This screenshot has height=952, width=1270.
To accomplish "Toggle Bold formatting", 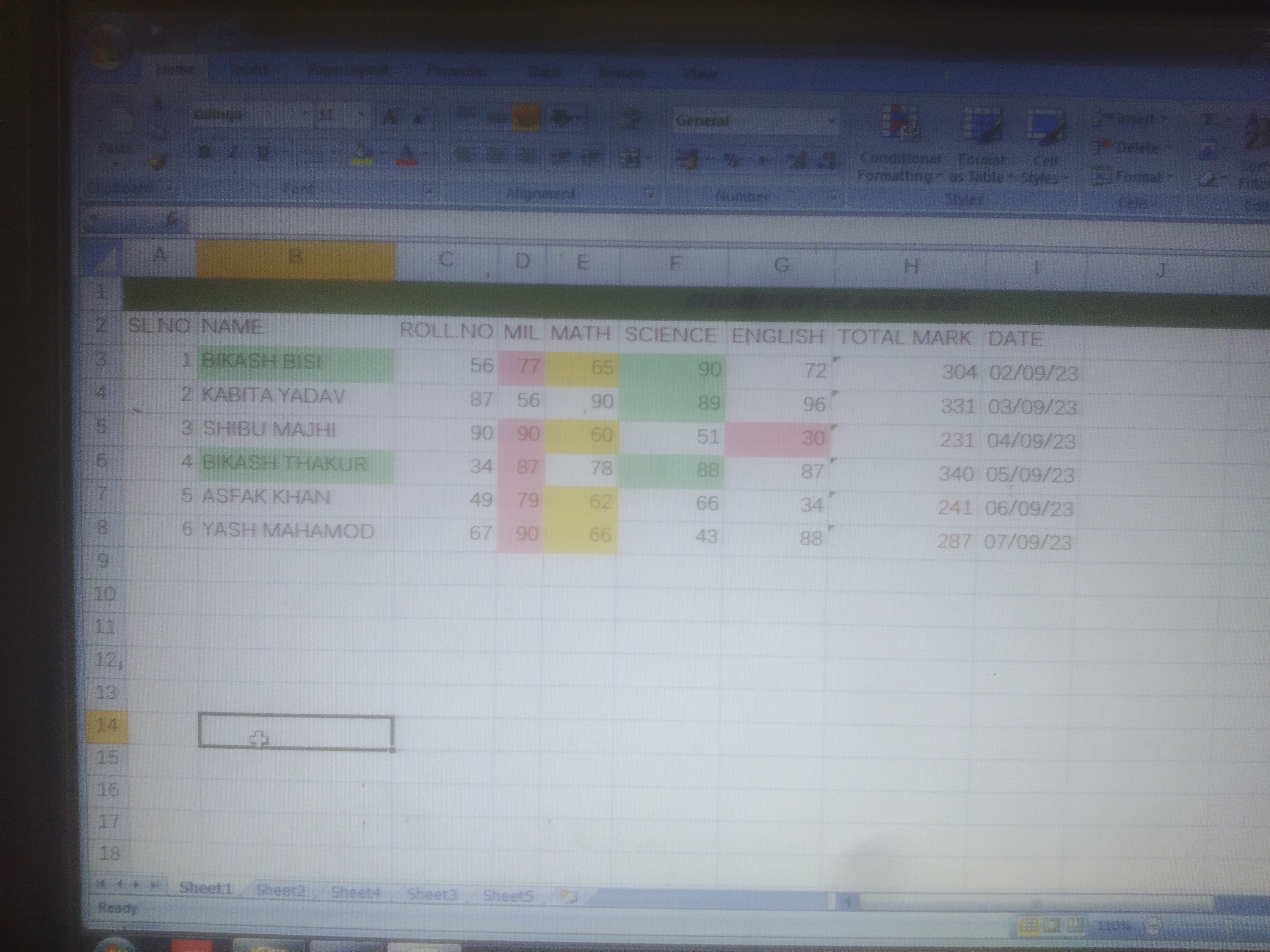I will click(204, 152).
